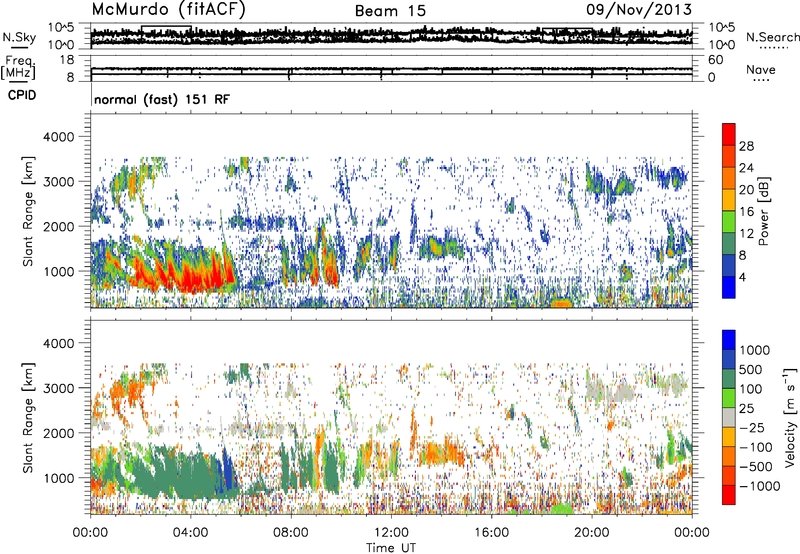Select the N.Sky legend label
This screenshot has width=800, height=554.
coord(19,37)
